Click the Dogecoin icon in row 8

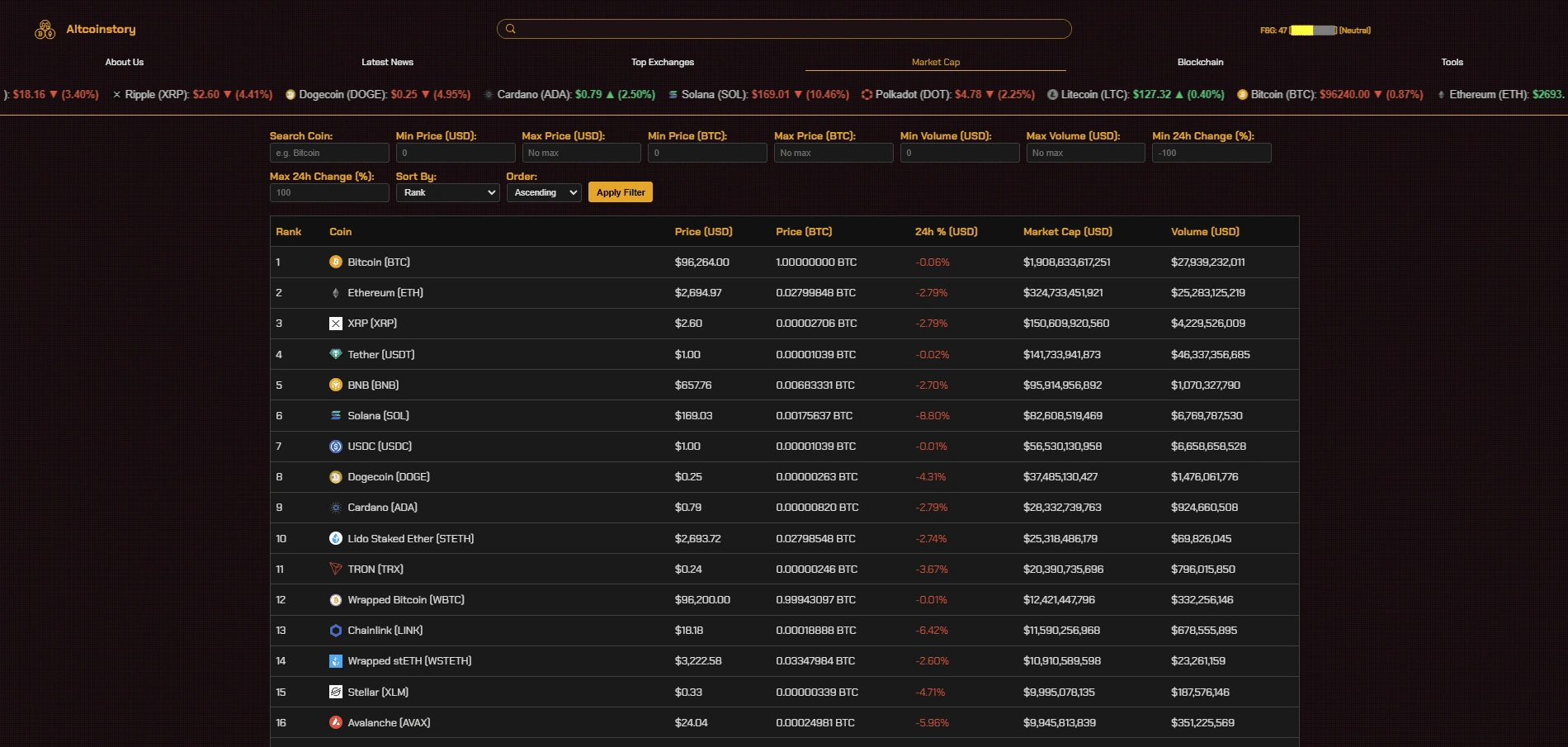click(336, 477)
